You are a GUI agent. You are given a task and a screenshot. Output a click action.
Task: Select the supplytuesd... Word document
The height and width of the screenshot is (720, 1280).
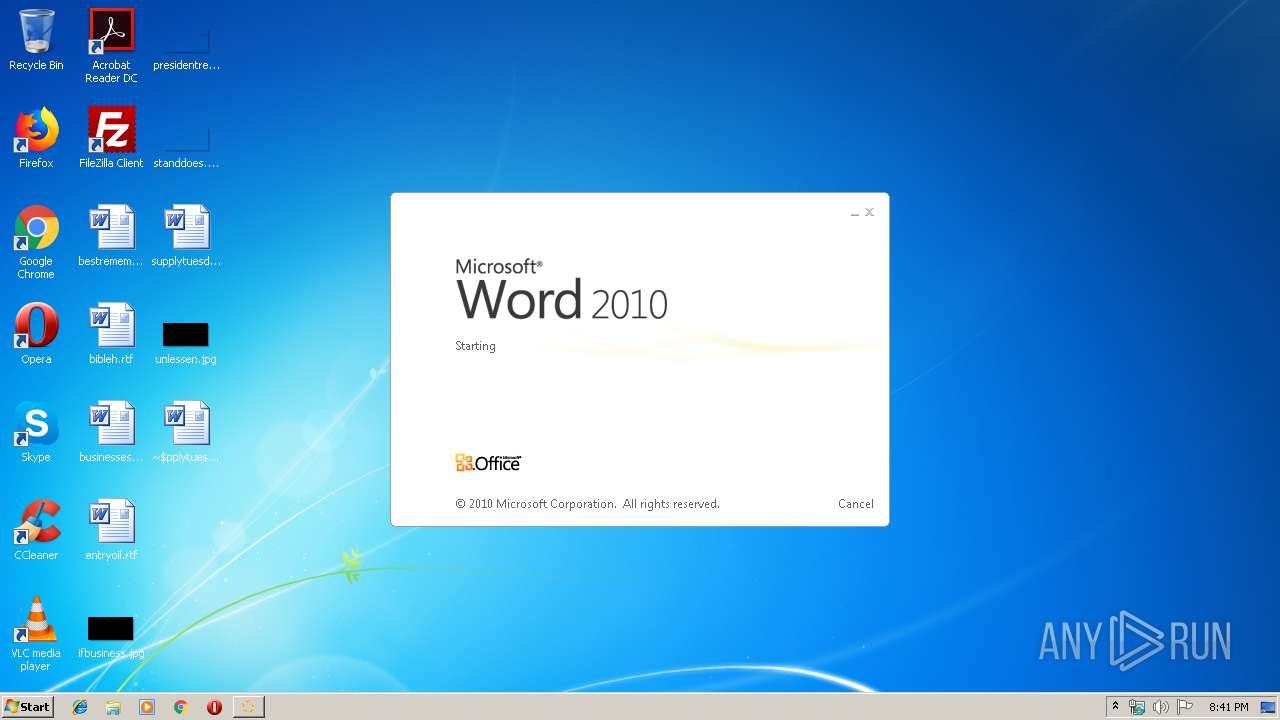(x=186, y=236)
